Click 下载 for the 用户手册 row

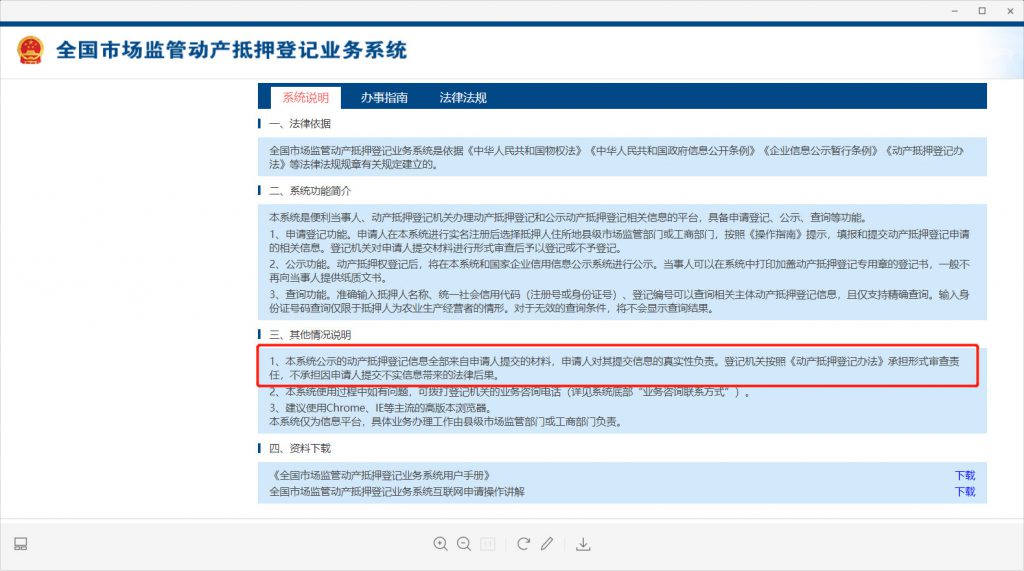click(965, 476)
